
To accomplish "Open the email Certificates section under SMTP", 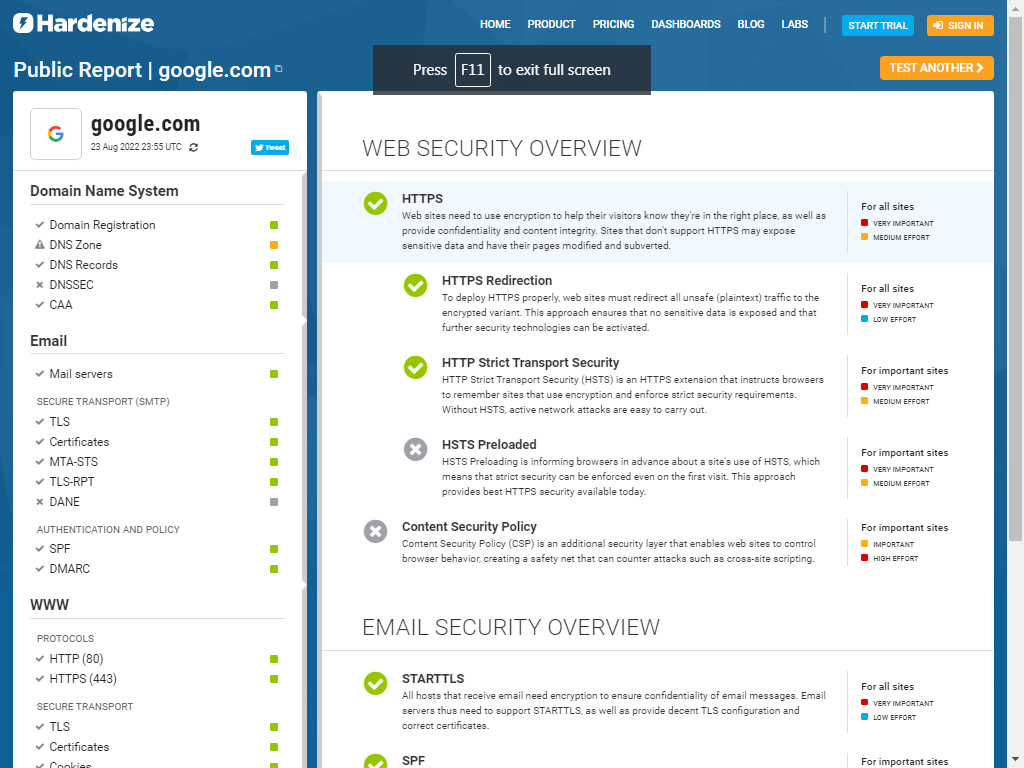I will click(x=79, y=442).
